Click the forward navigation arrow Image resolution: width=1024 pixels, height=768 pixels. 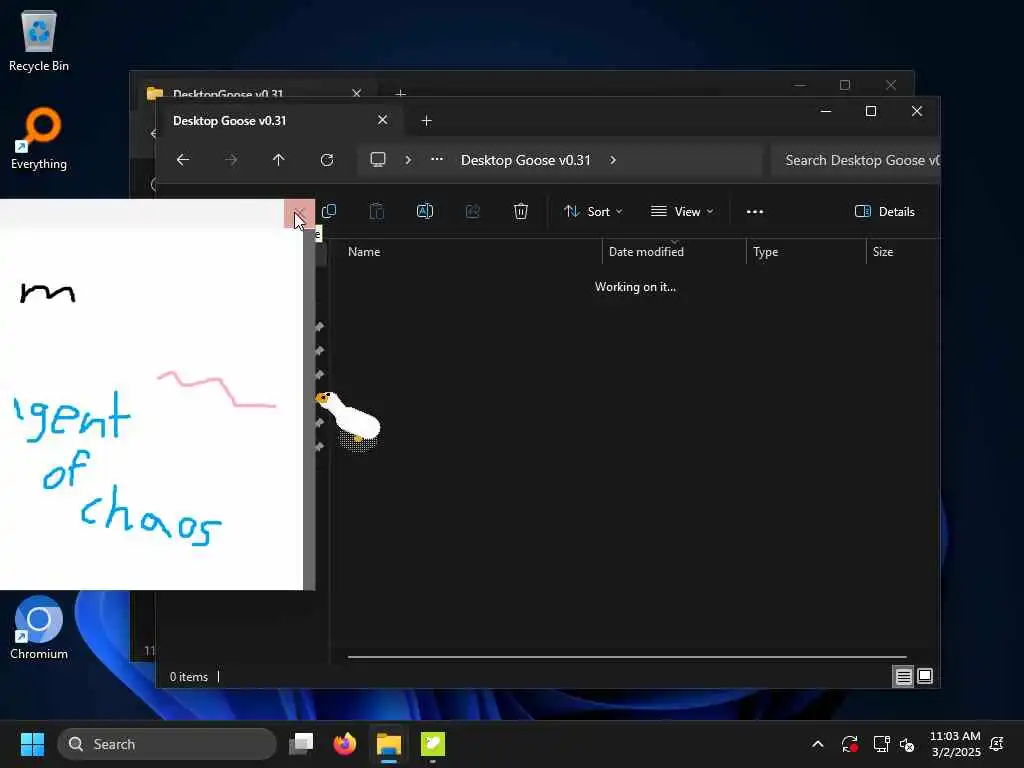tap(231, 160)
